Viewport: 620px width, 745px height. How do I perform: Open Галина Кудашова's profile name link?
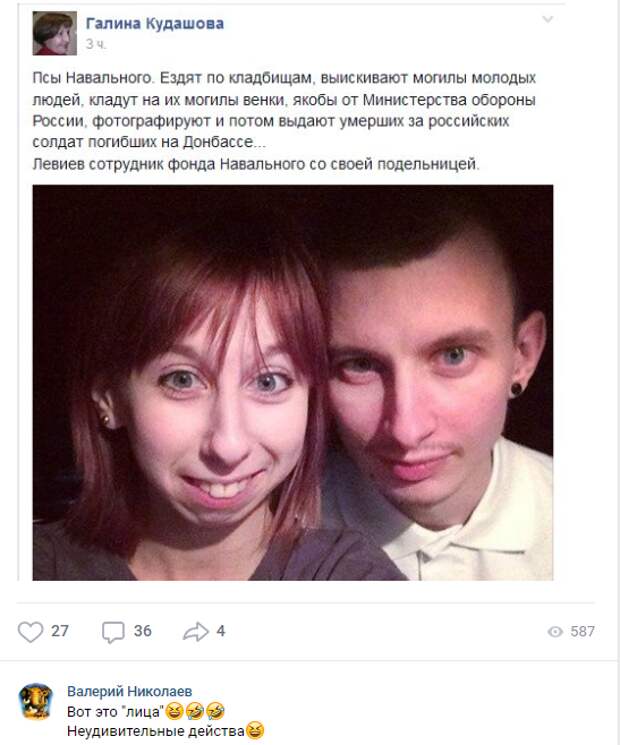pos(155,23)
